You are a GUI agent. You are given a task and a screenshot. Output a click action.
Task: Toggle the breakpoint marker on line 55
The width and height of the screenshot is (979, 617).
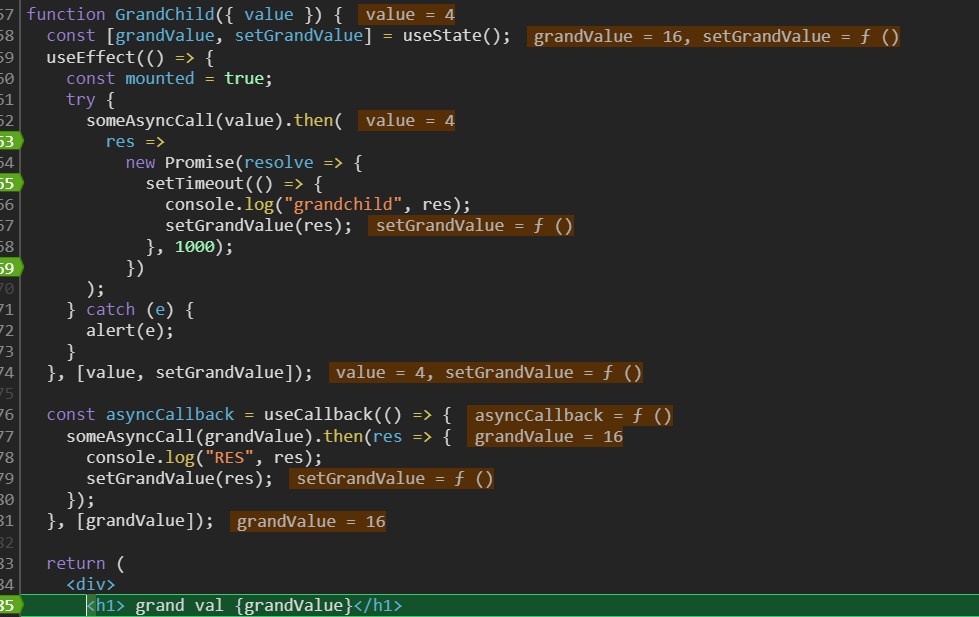(x=11, y=184)
